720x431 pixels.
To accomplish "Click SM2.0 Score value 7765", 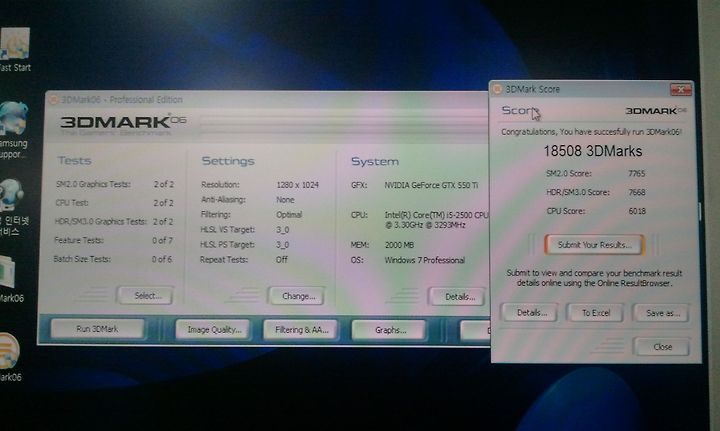I will click(x=636, y=174).
